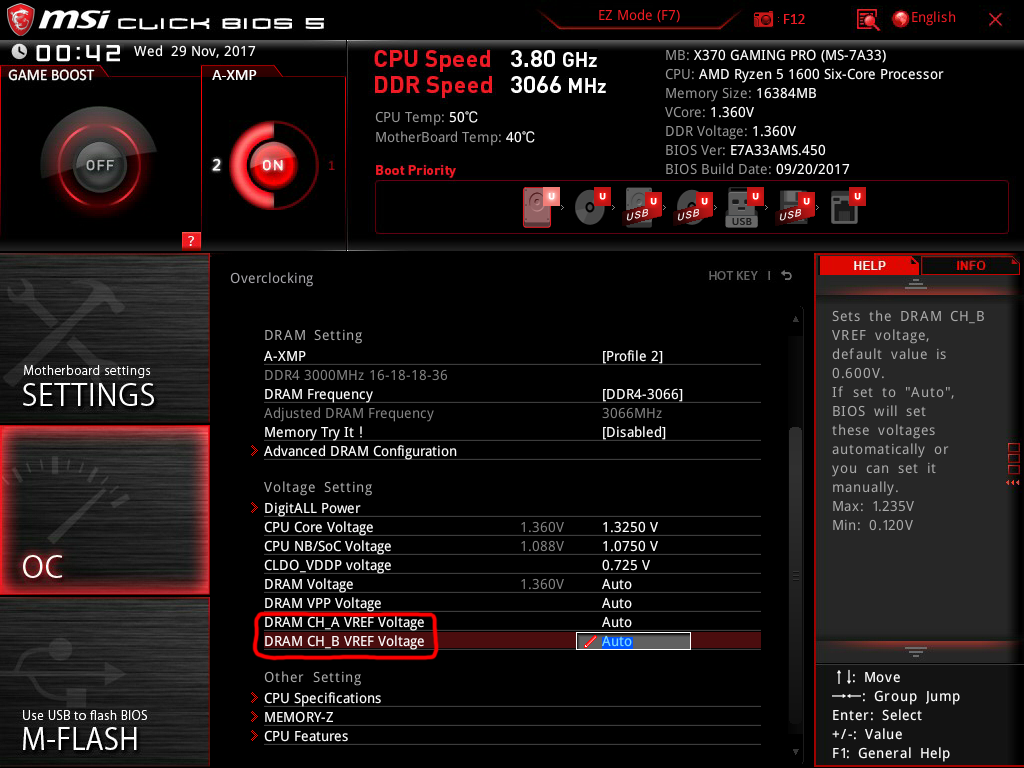Open the HELP tab
Screen dimensions: 1024x768
(x=869, y=266)
